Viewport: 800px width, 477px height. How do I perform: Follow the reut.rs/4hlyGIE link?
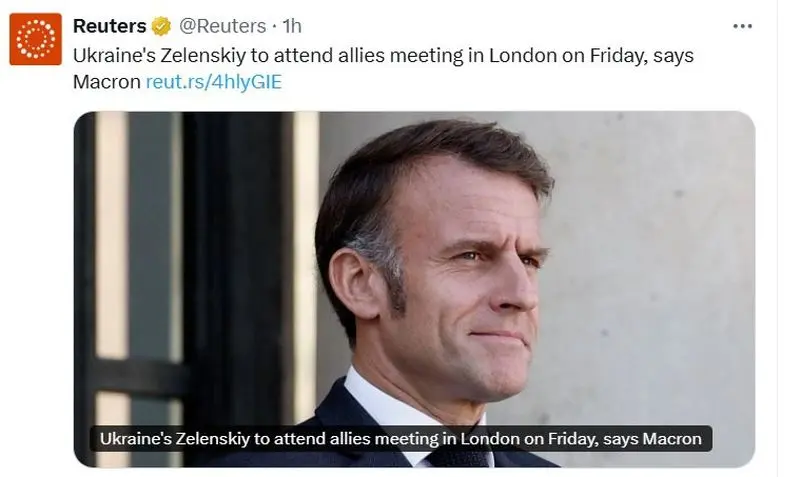(214, 82)
